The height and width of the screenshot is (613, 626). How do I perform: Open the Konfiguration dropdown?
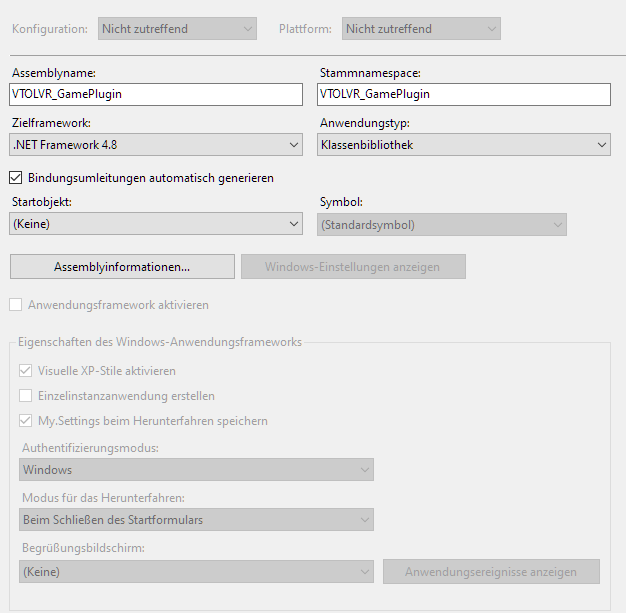177,29
